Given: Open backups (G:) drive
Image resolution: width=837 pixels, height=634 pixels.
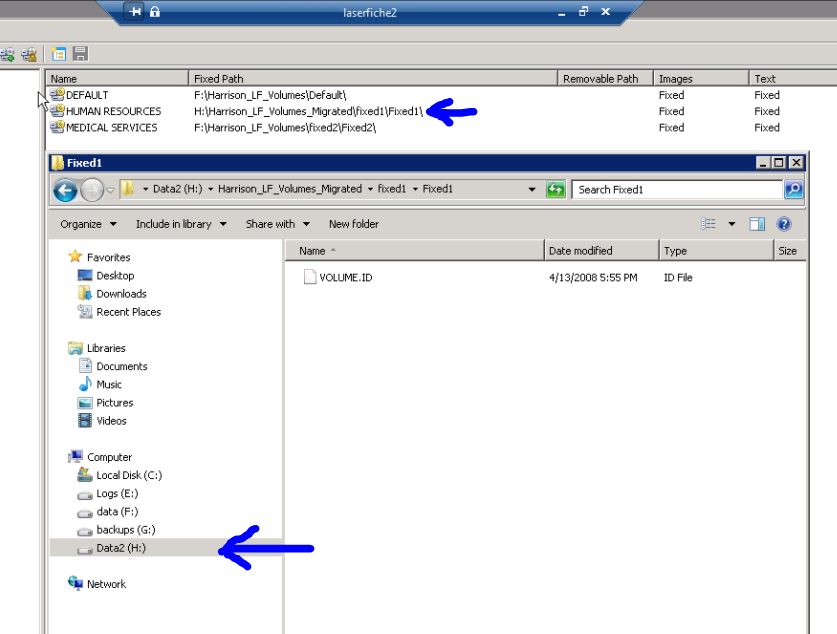Looking at the screenshot, I should tap(125, 529).
